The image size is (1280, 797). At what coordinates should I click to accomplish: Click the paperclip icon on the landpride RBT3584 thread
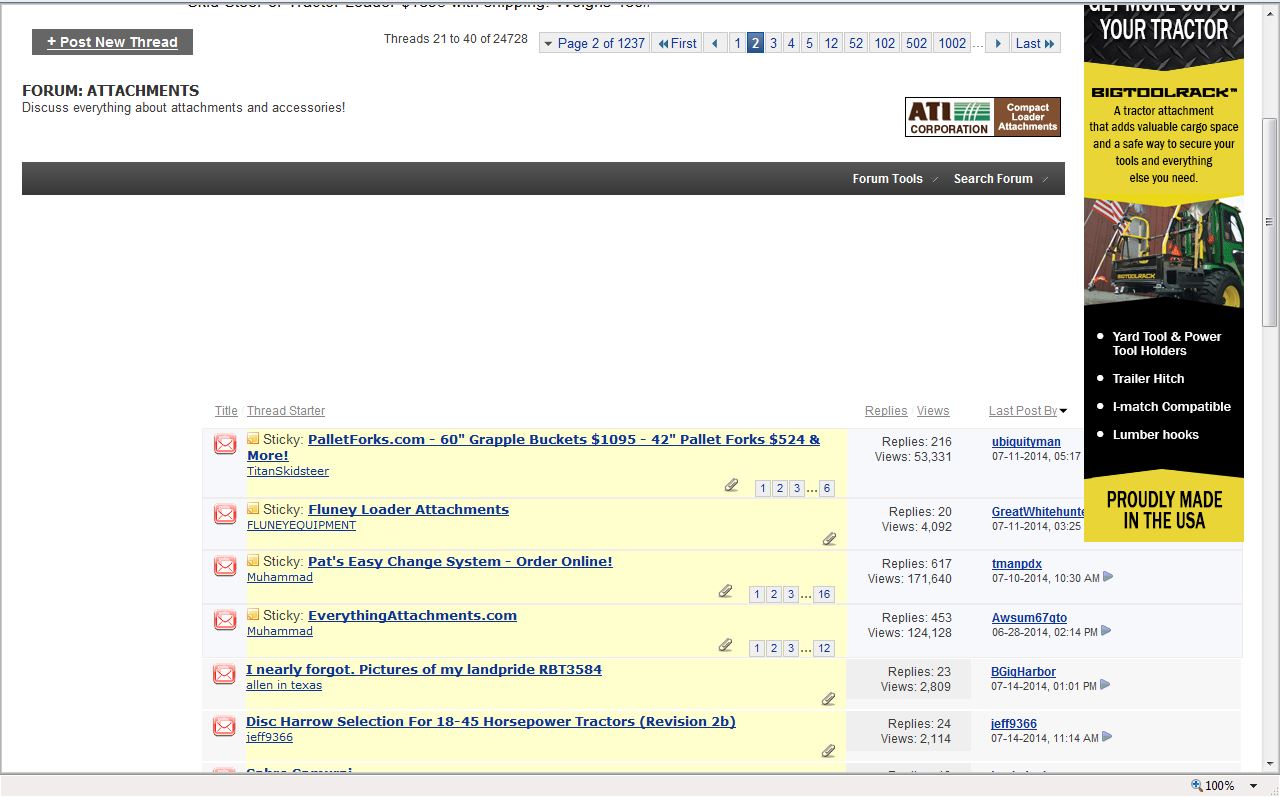click(828, 699)
